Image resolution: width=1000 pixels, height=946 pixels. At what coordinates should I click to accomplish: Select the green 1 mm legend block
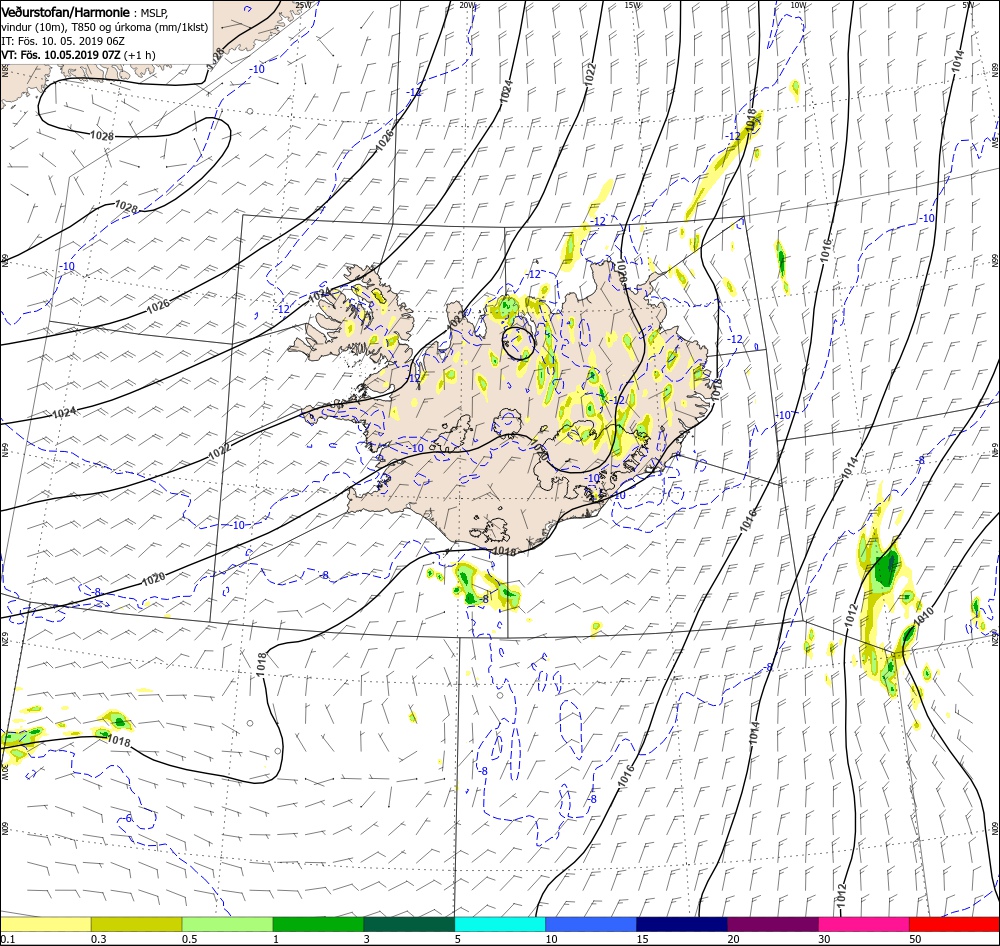coord(318,924)
